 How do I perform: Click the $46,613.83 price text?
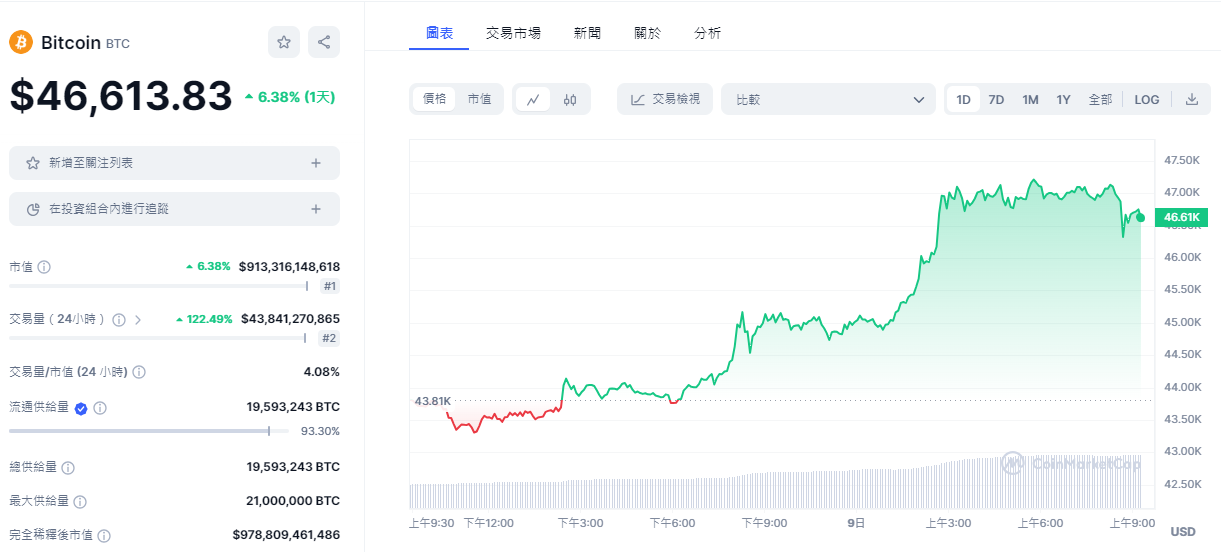tap(121, 96)
